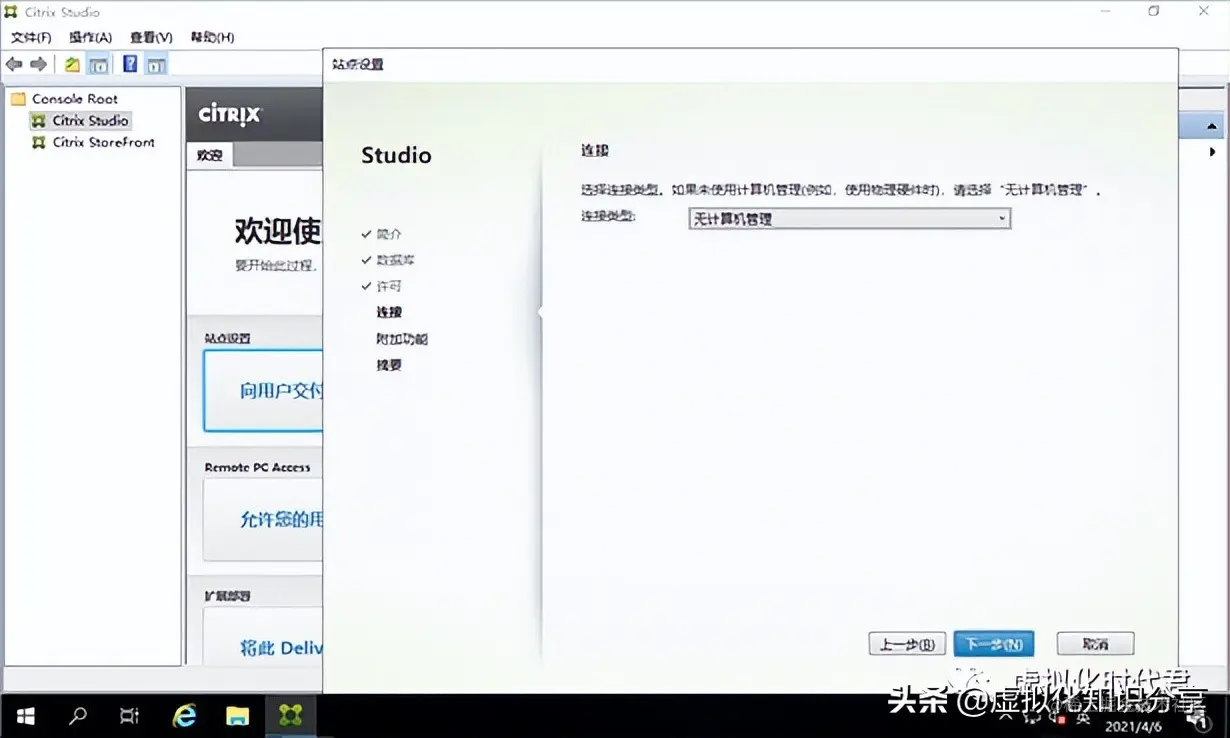Image resolution: width=1230 pixels, height=738 pixels.
Task: Click the back navigation arrow in console toolbar
Action: coord(13,63)
